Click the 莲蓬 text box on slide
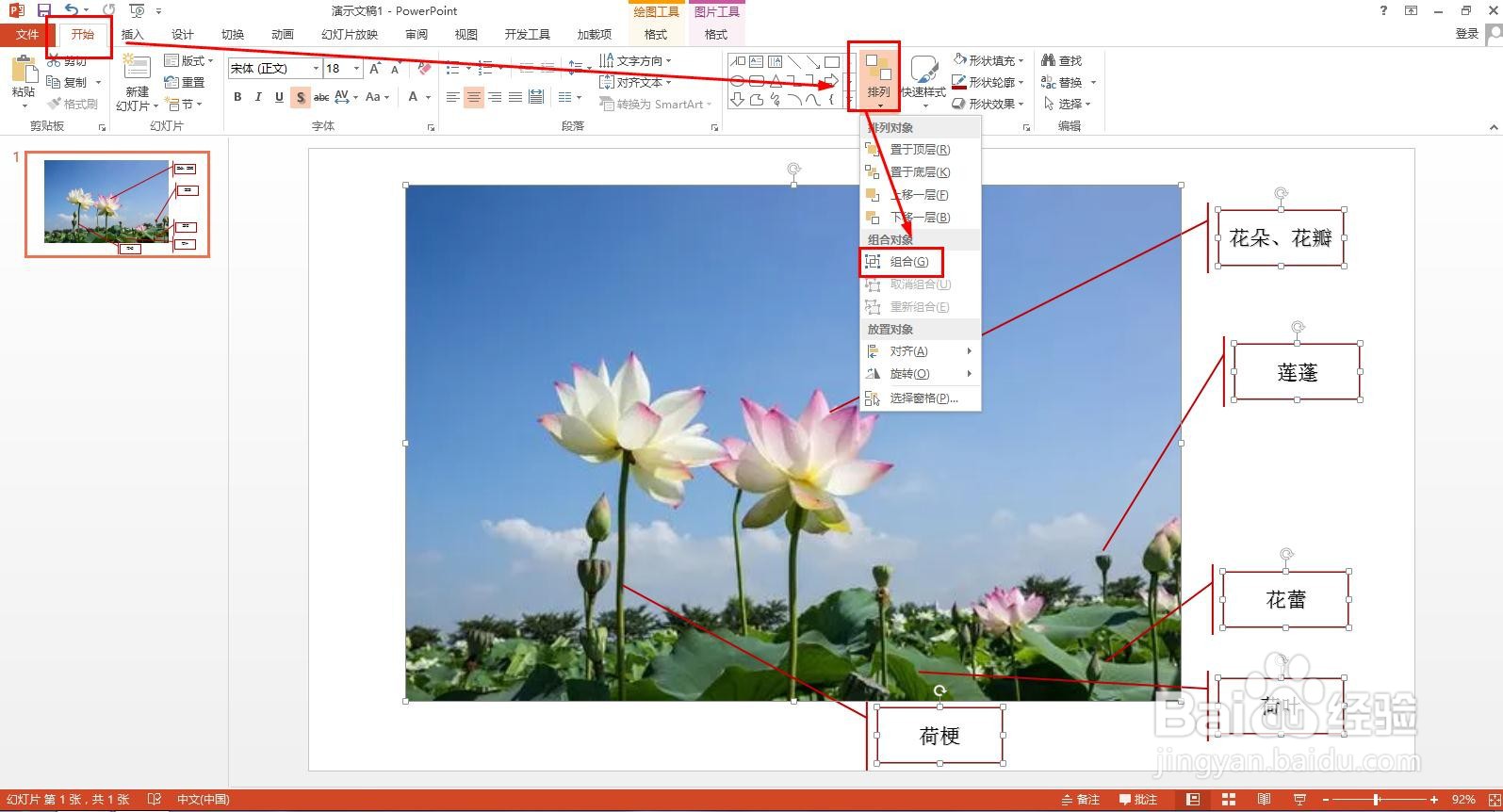 click(x=1297, y=372)
